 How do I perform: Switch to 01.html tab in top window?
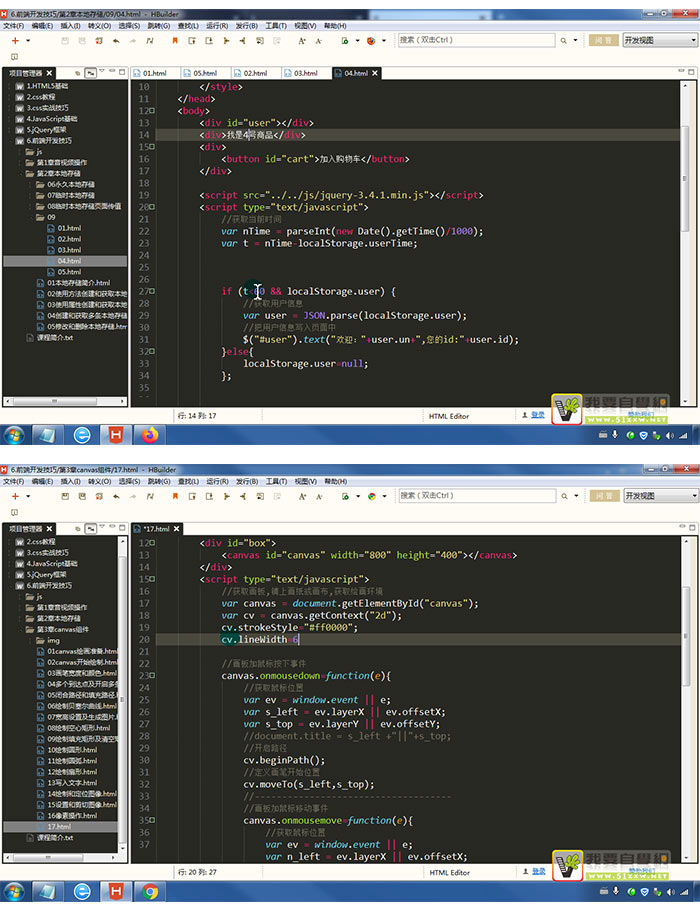[155, 73]
